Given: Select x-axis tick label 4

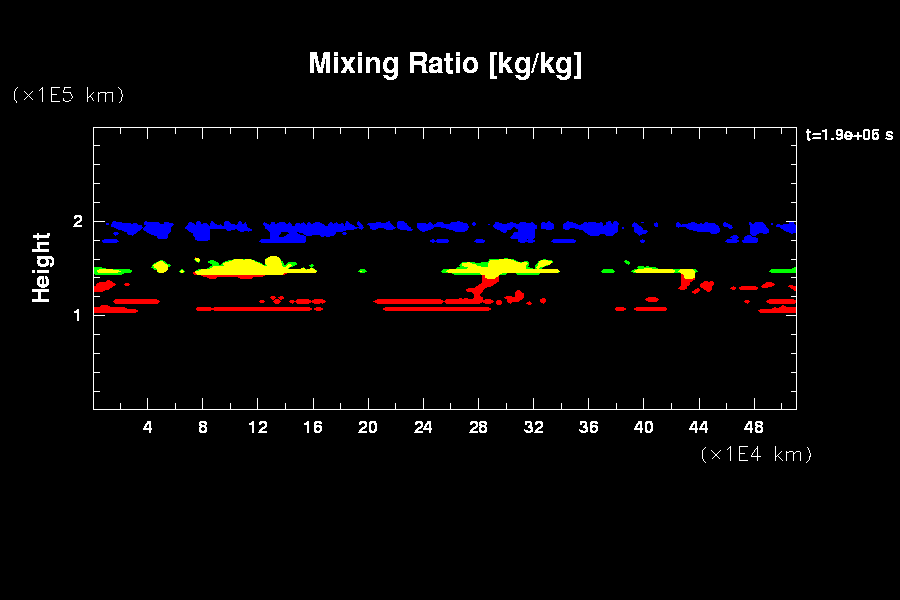Looking at the screenshot, I should (x=148, y=428).
